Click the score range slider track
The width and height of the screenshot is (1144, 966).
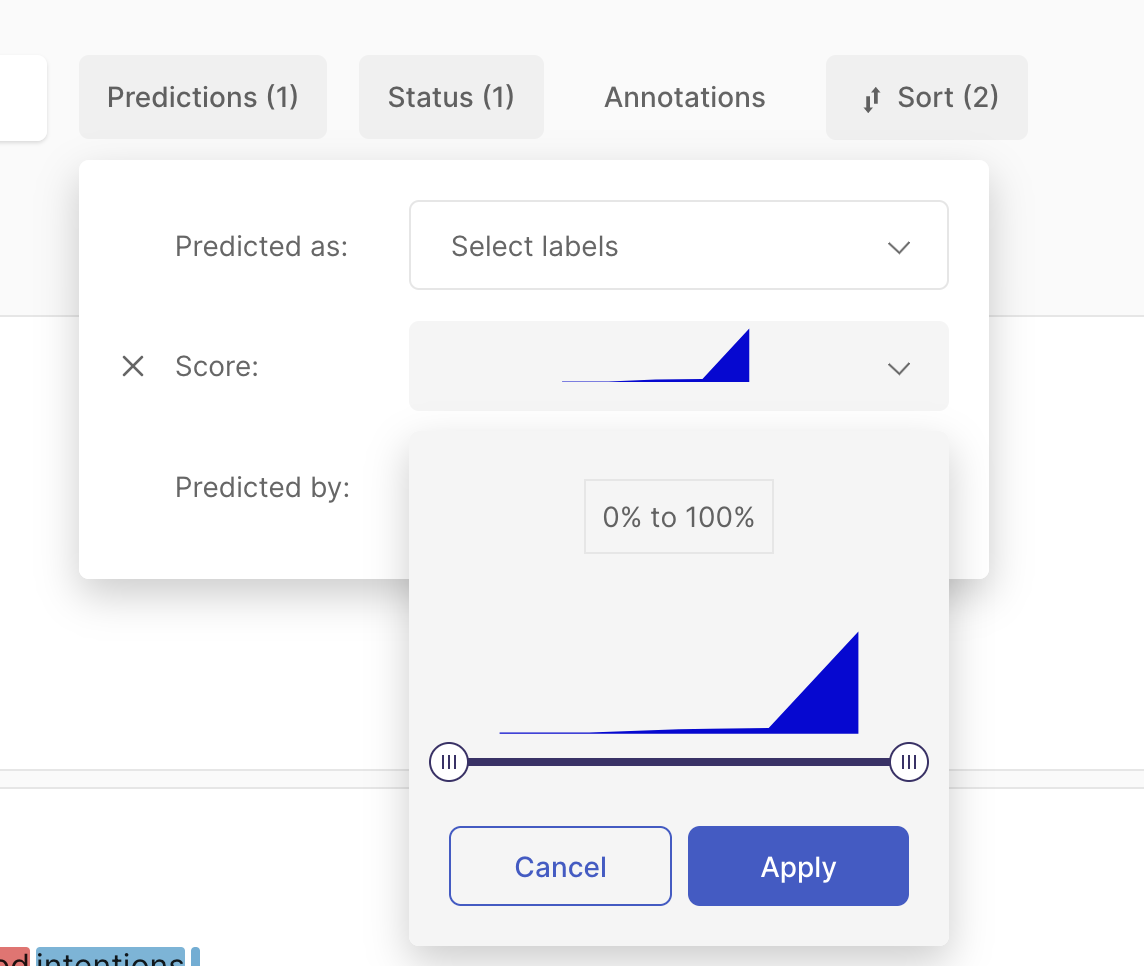point(679,761)
